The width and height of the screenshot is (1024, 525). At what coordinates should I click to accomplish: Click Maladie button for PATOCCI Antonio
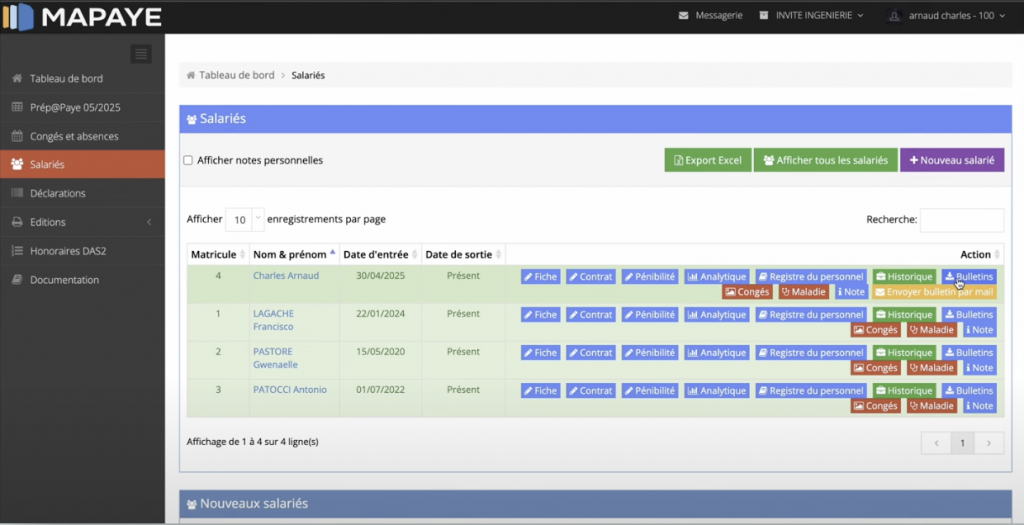click(x=931, y=406)
